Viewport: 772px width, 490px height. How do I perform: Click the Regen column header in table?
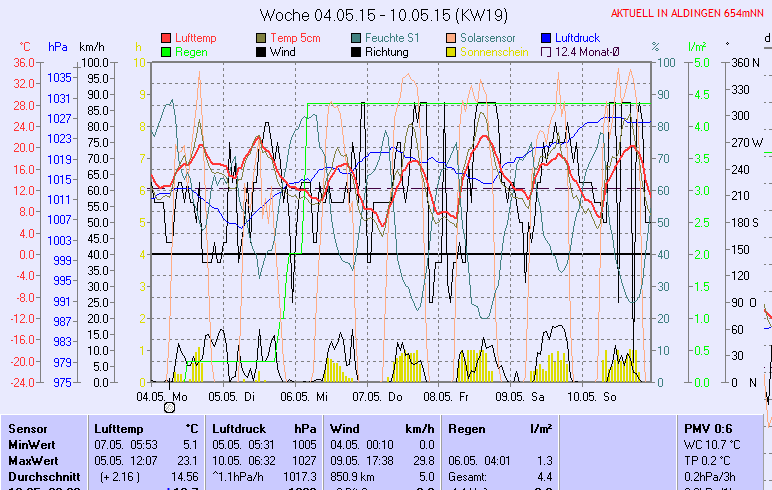(x=468, y=428)
